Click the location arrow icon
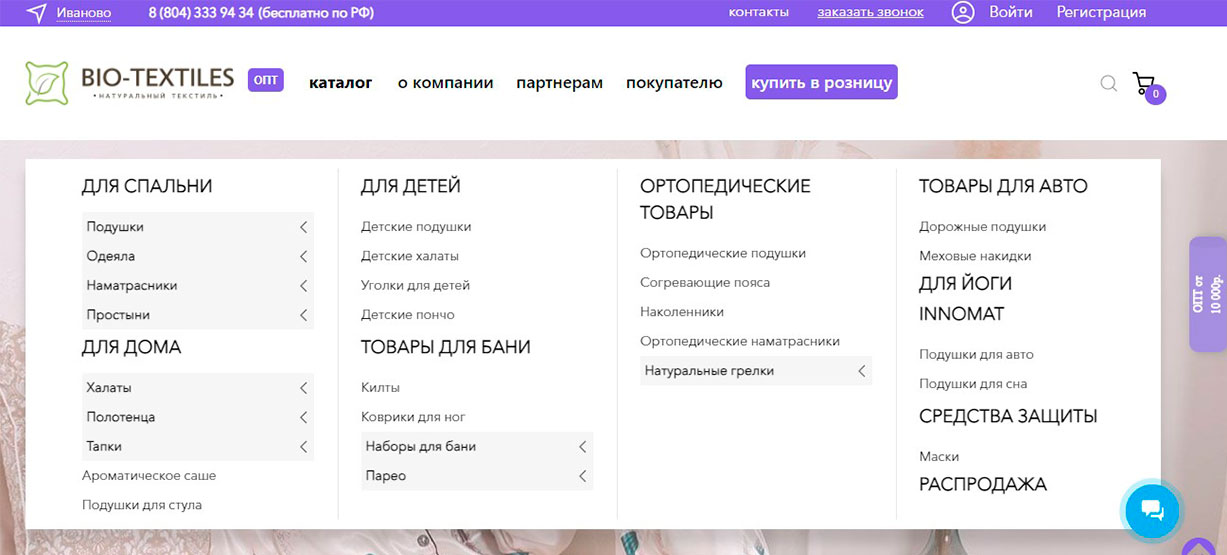 (36, 13)
